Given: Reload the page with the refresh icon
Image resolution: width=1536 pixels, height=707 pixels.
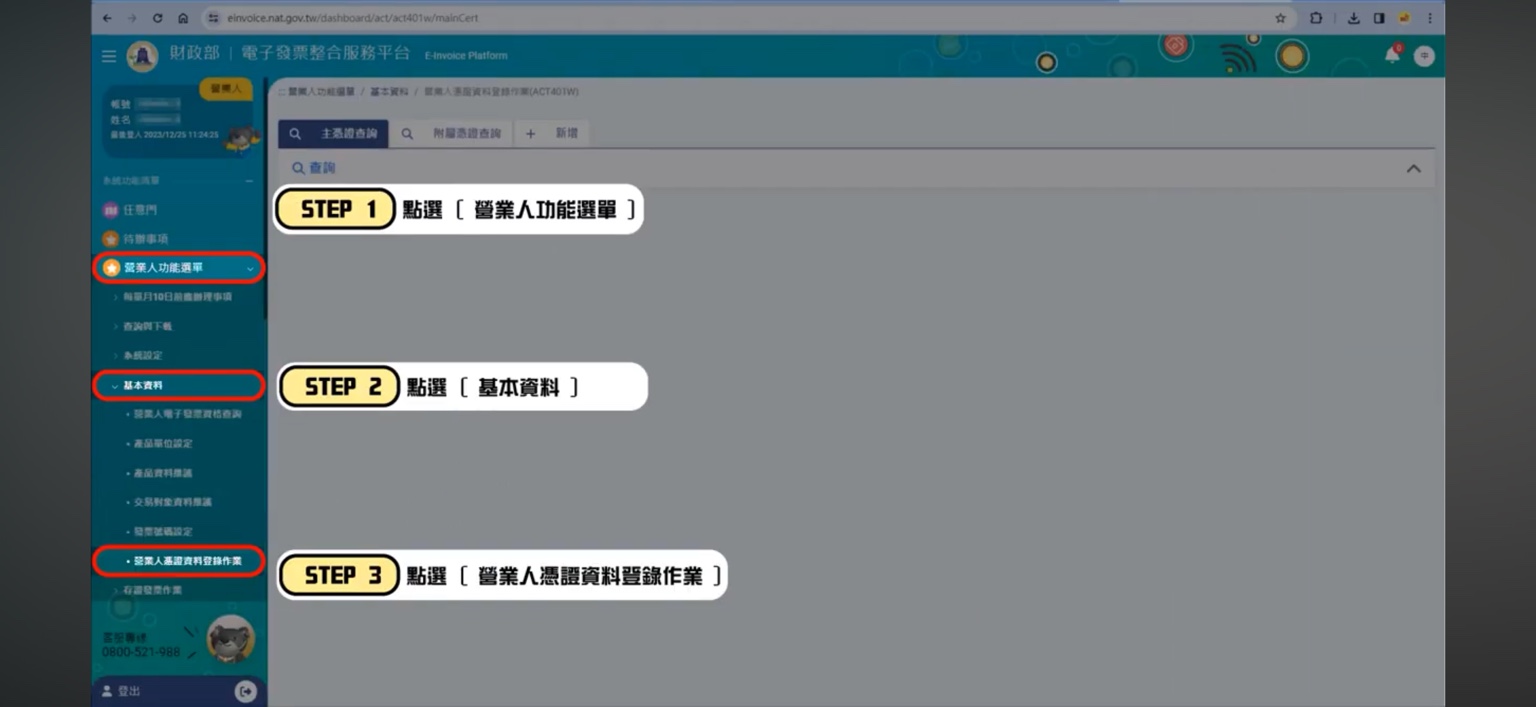Looking at the screenshot, I should pyautogui.click(x=158, y=18).
